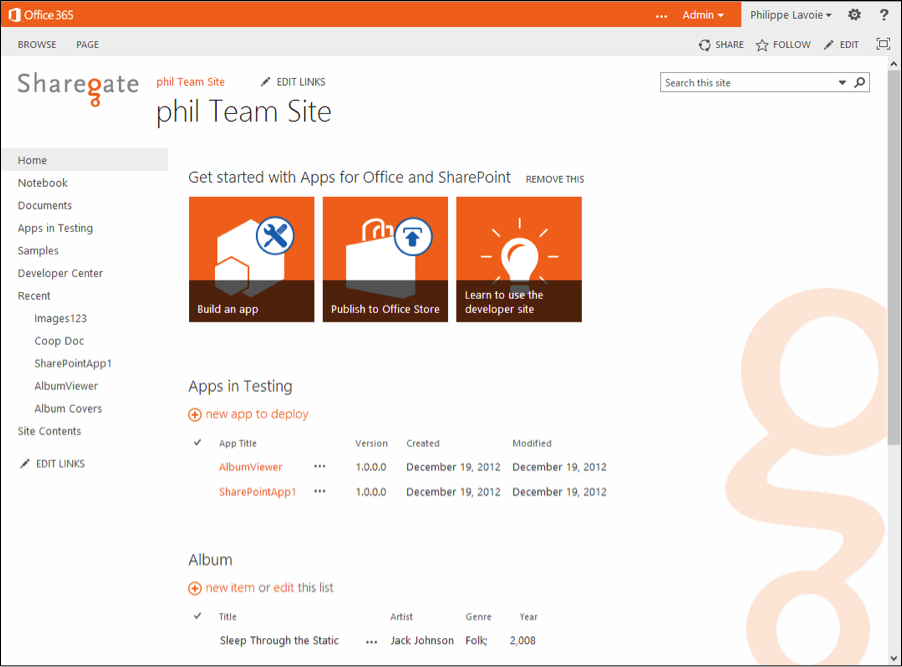This screenshot has width=902, height=667.
Task: Click edit this list link
Action: pos(284,588)
